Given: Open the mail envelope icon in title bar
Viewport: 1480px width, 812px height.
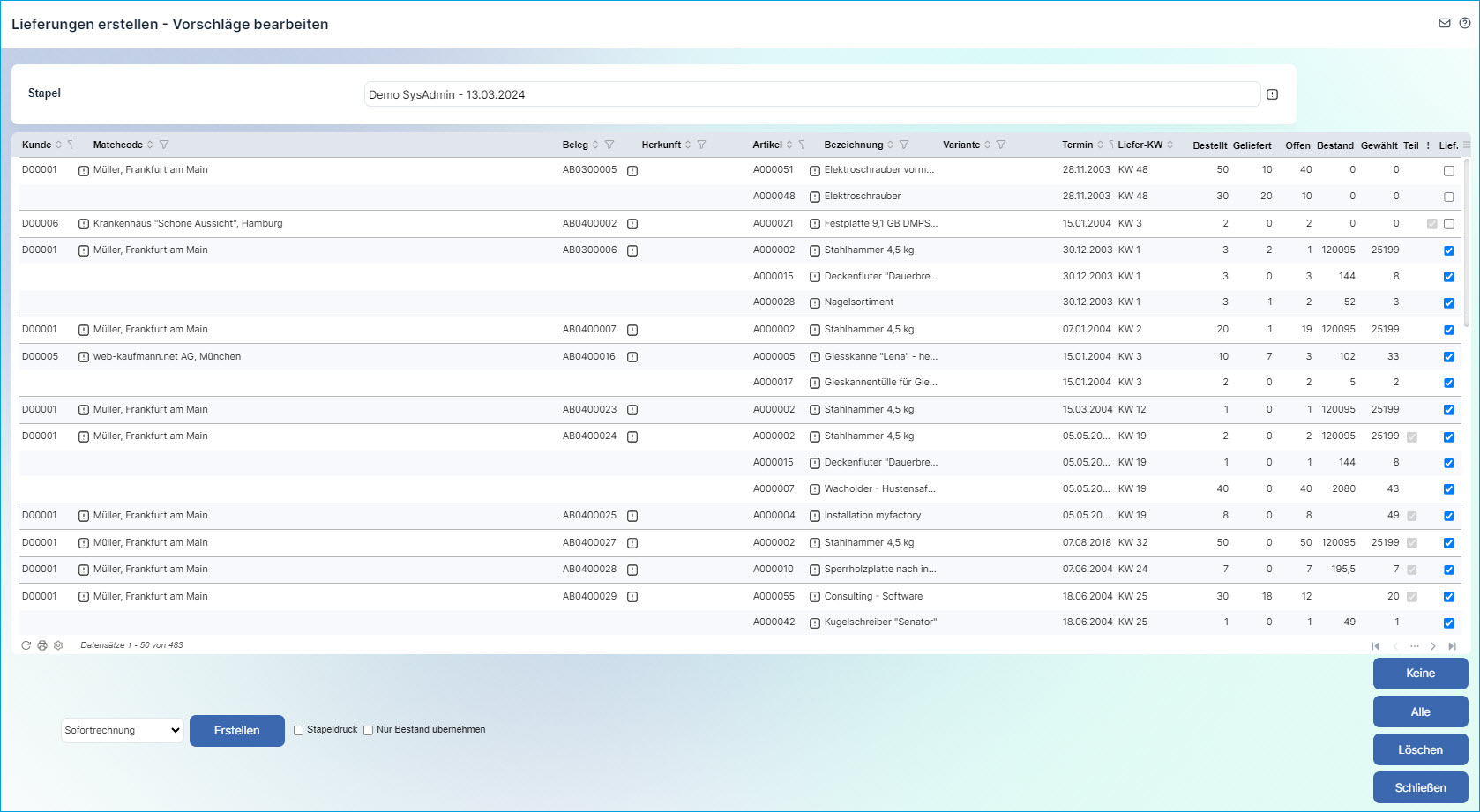Looking at the screenshot, I should (1445, 23).
